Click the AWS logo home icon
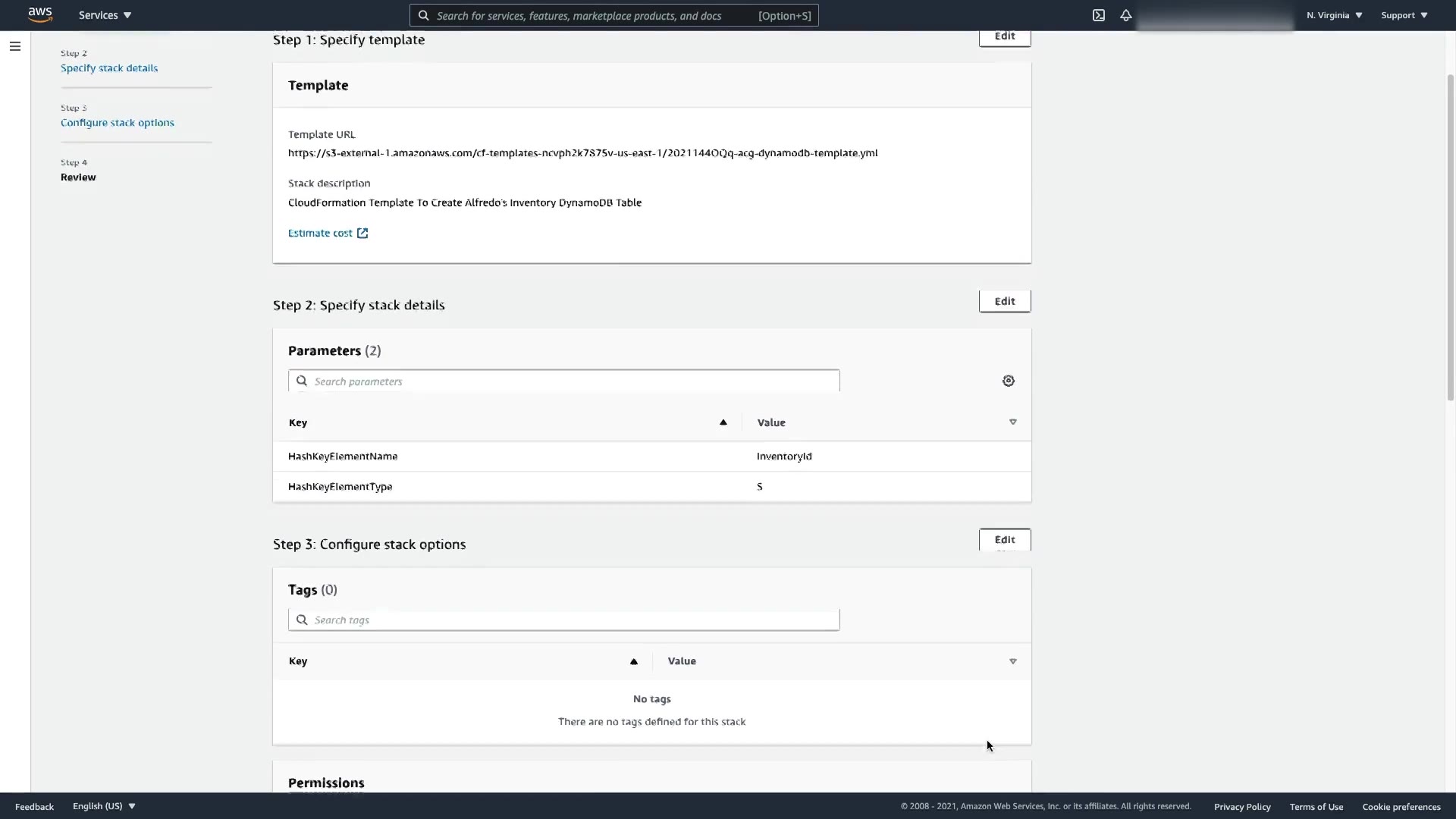Screen dimensions: 1456x819 40,15
